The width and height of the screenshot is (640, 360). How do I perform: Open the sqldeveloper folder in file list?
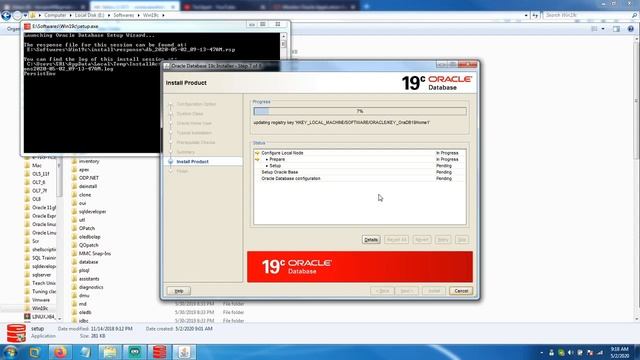pyautogui.click(x=92, y=211)
